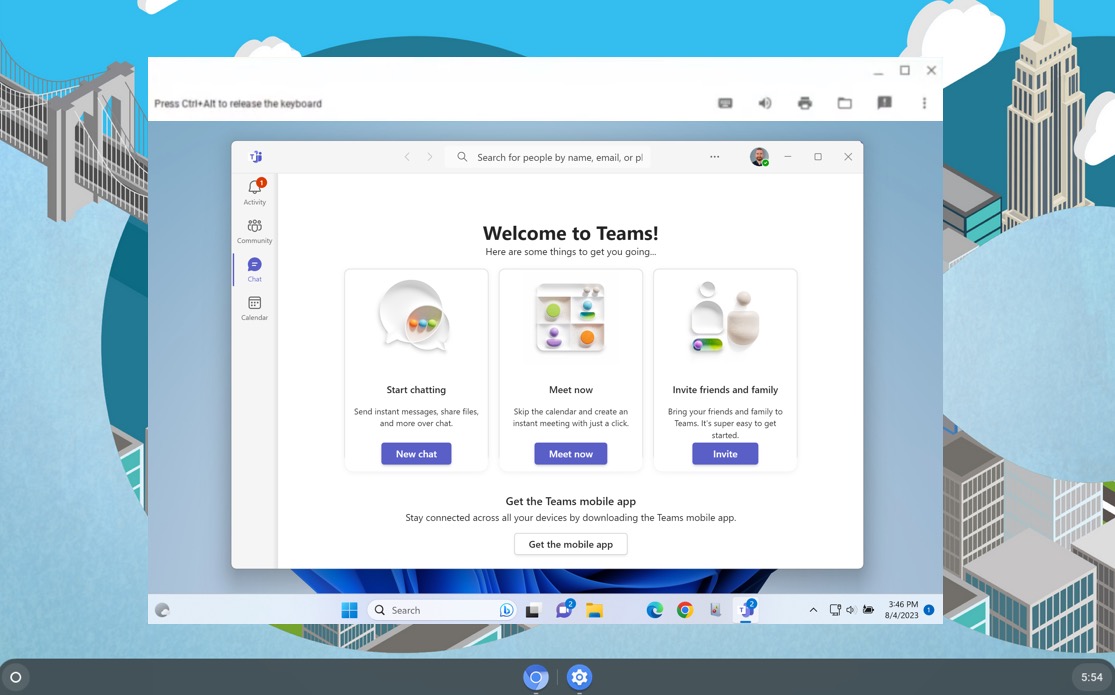Click the New chat button
1115x695 pixels.
point(416,453)
